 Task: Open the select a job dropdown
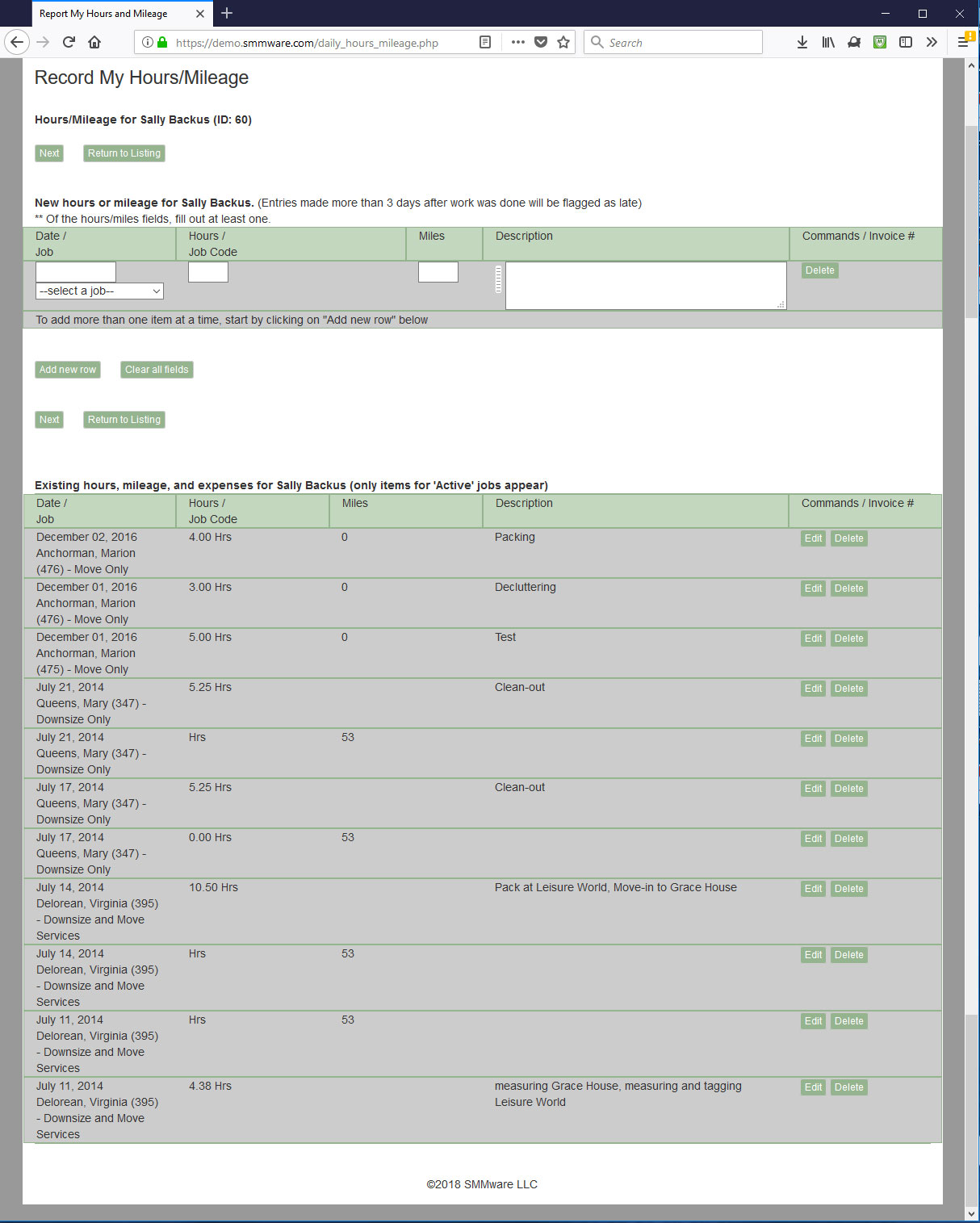click(99, 291)
